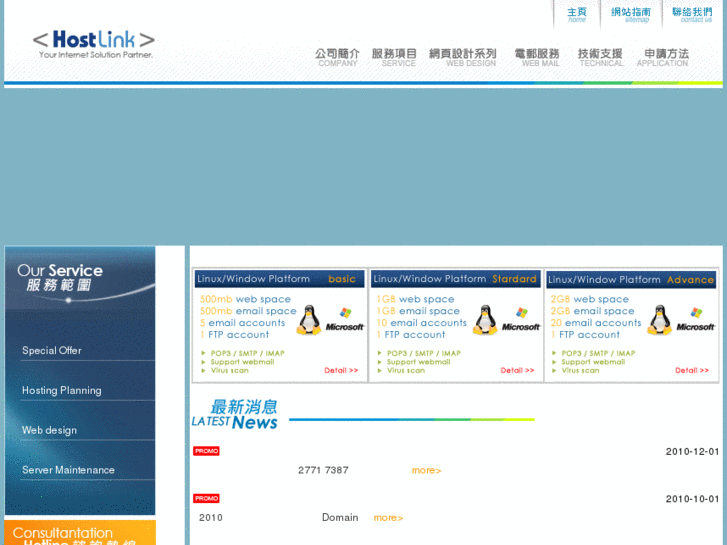The height and width of the screenshot is (545, 727).
Task: Open the 電郵服務 WEB MAIL menu
Action: 537,58
